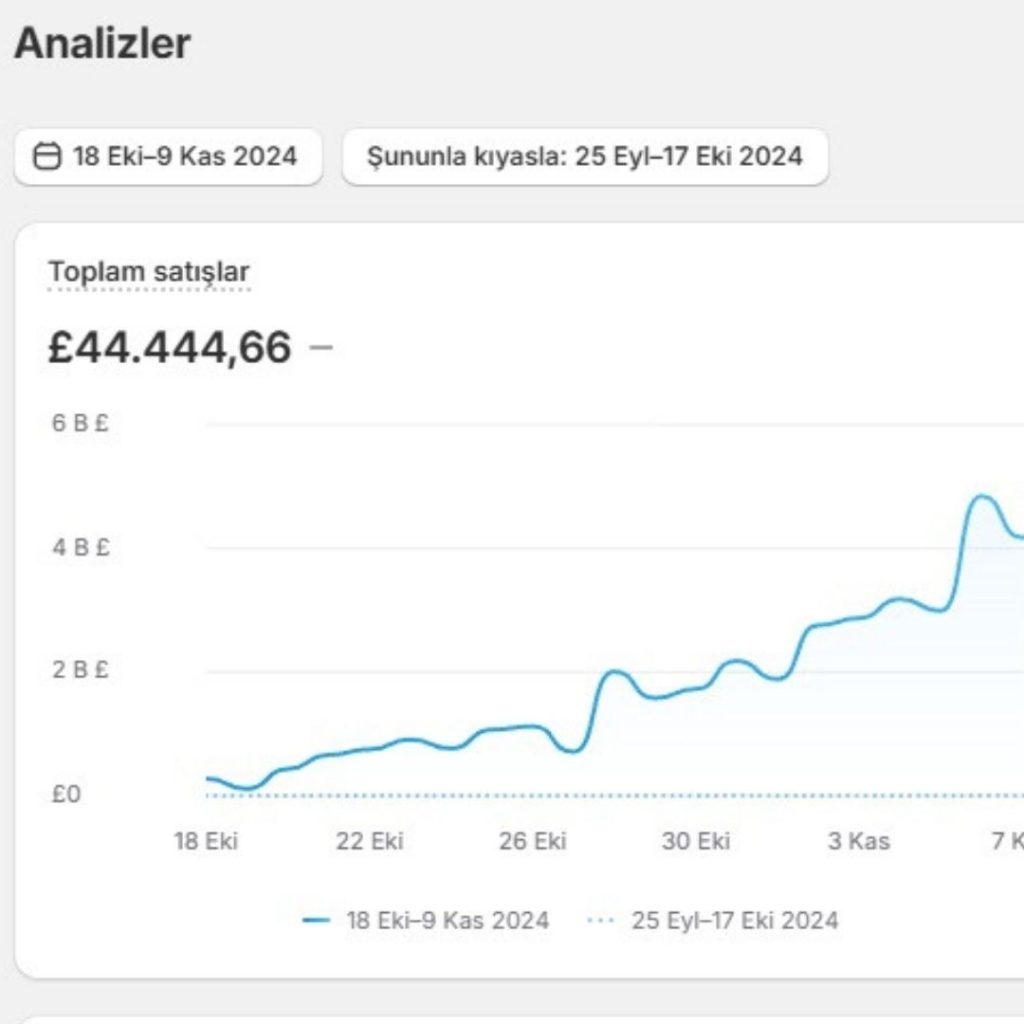
Task: Click the calendar icon in the date range button
Action: click(47, 157)
